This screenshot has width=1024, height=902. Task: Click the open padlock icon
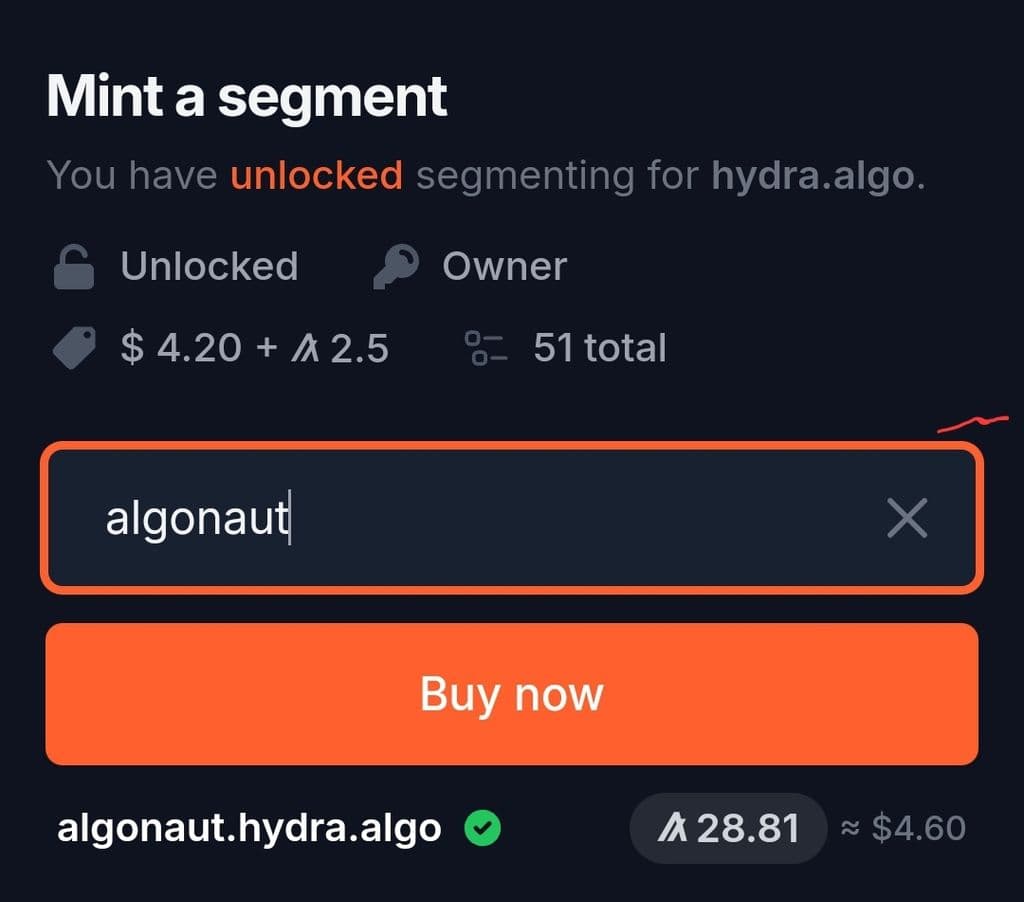pos(73,268)
